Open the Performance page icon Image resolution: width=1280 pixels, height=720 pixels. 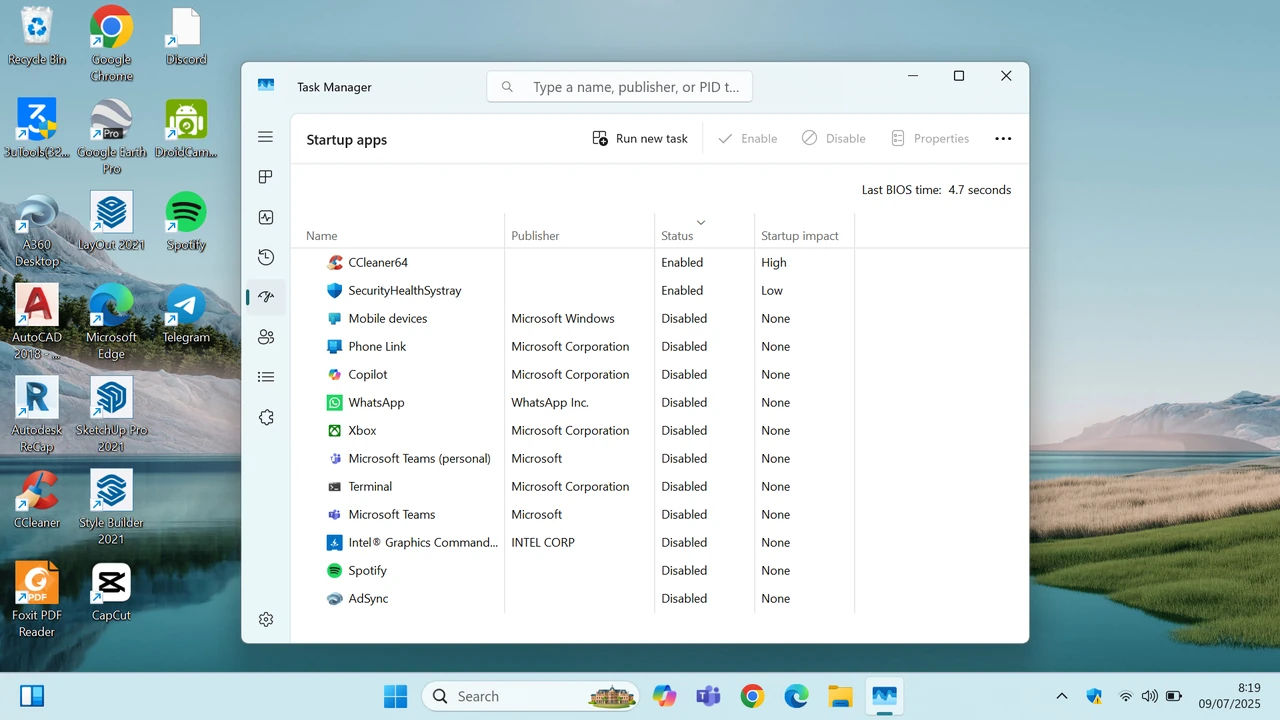coord(265,217)
